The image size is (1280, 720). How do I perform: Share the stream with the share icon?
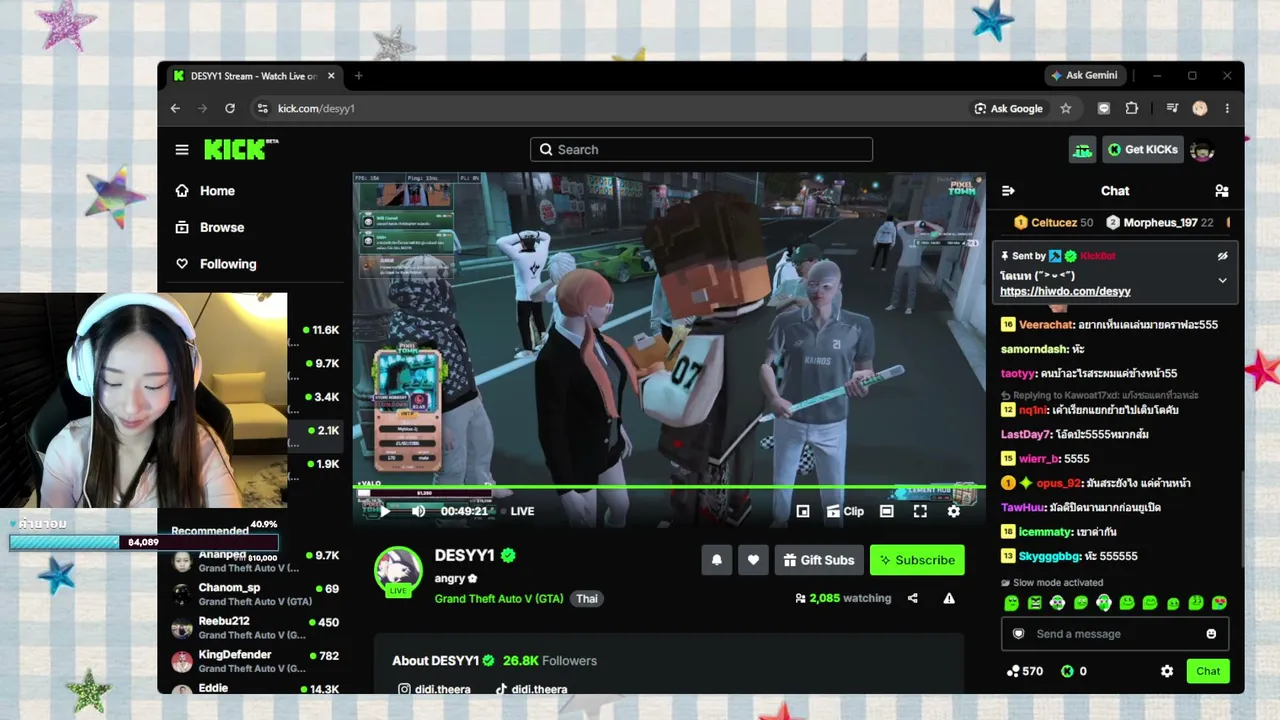pos(912,598)
